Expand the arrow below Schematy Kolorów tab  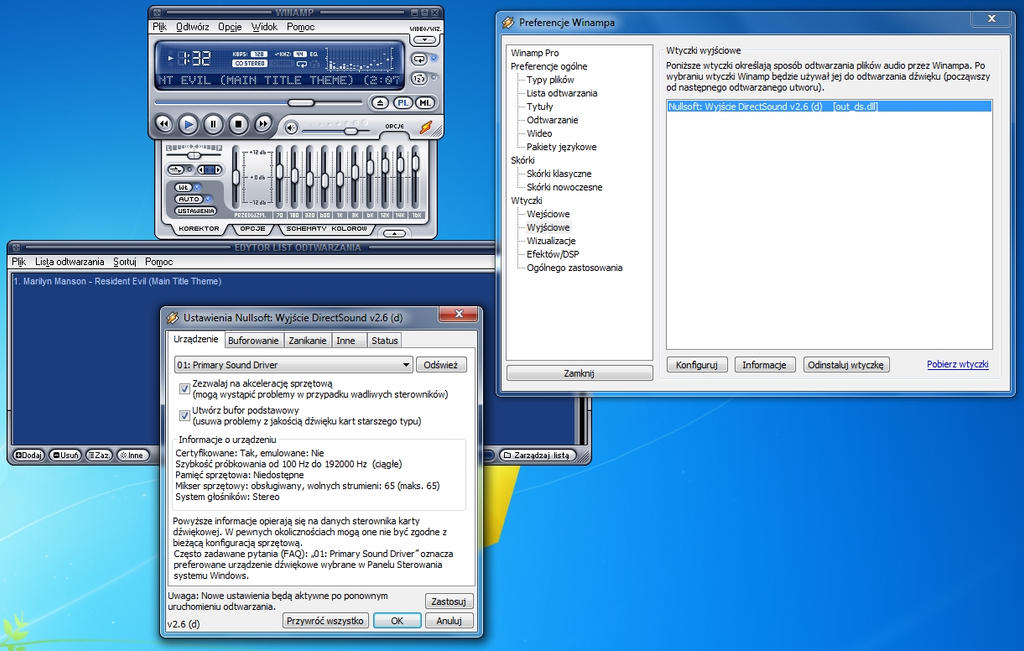(396, 234)
